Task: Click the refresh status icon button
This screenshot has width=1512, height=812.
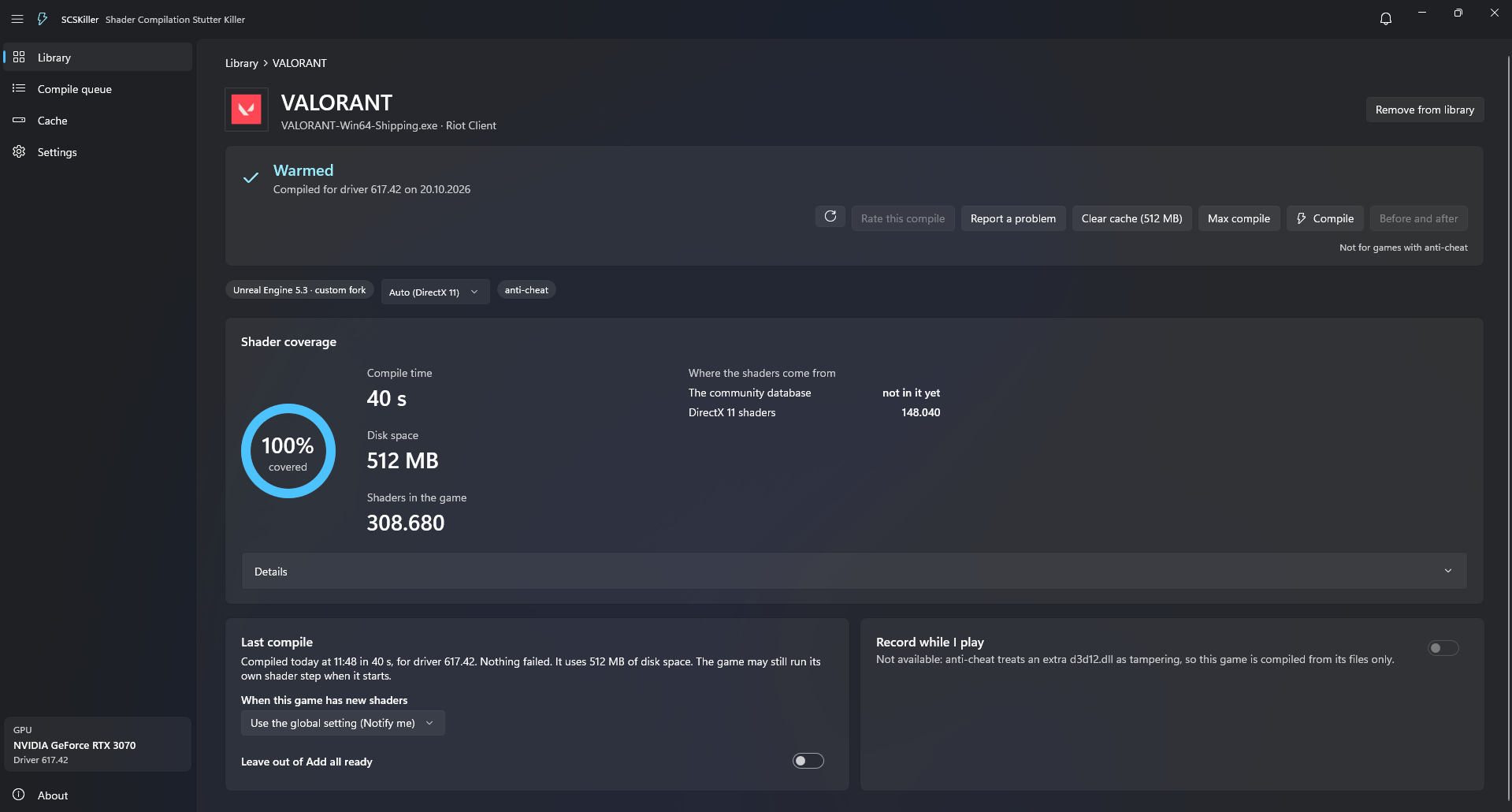Action: [830, 217]
